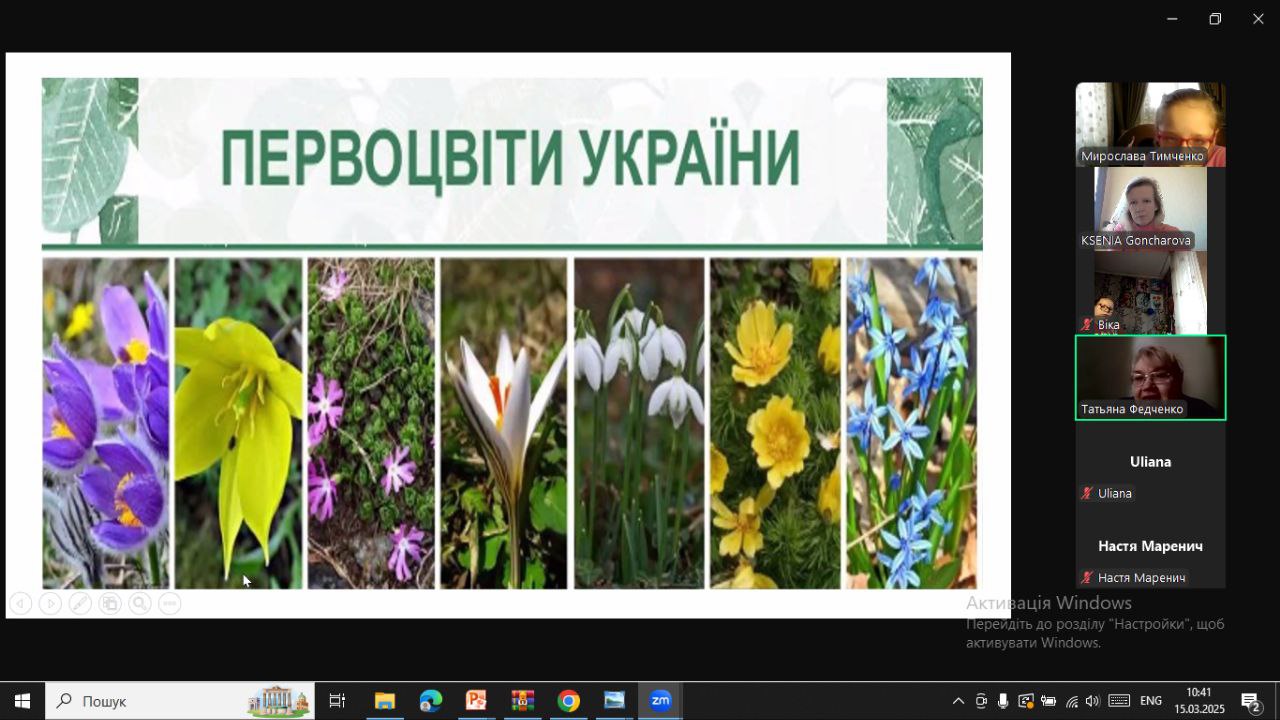Screen dimensions: 1280x720
Task: Open Zoom from the taskbar
Action: (x=660, y=701)
